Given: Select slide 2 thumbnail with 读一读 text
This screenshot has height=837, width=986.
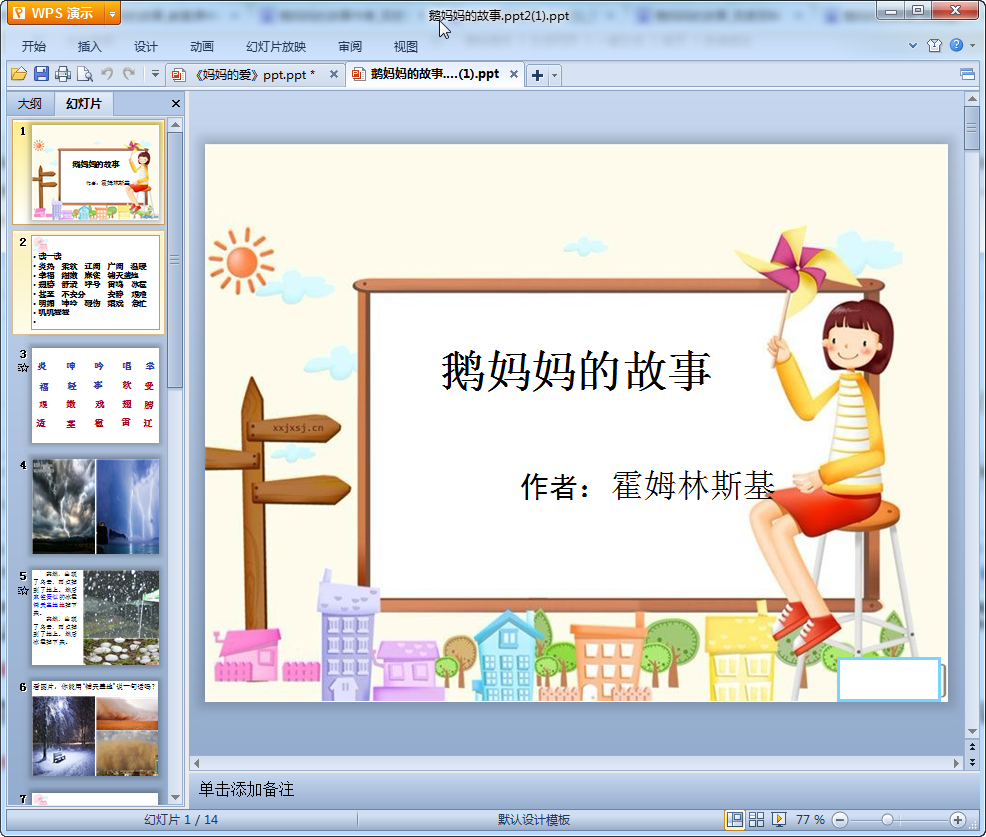Looking at the screenshot, I should [95, 282].
